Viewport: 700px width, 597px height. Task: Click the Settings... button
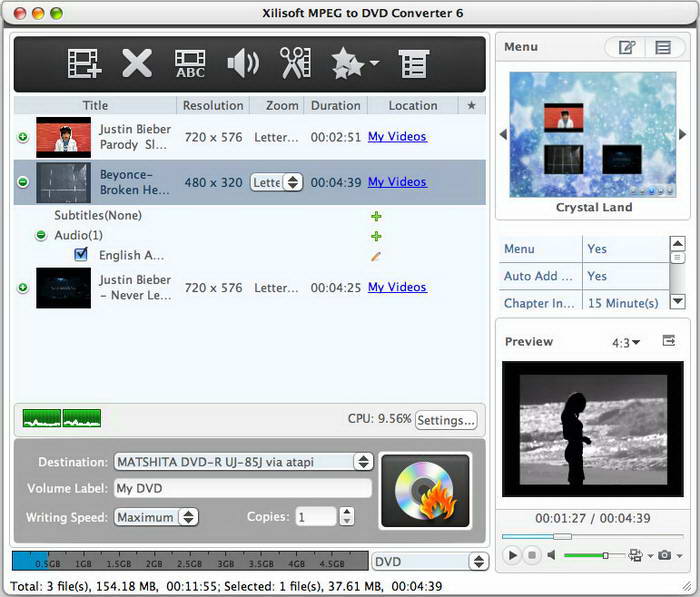point(446,420)
